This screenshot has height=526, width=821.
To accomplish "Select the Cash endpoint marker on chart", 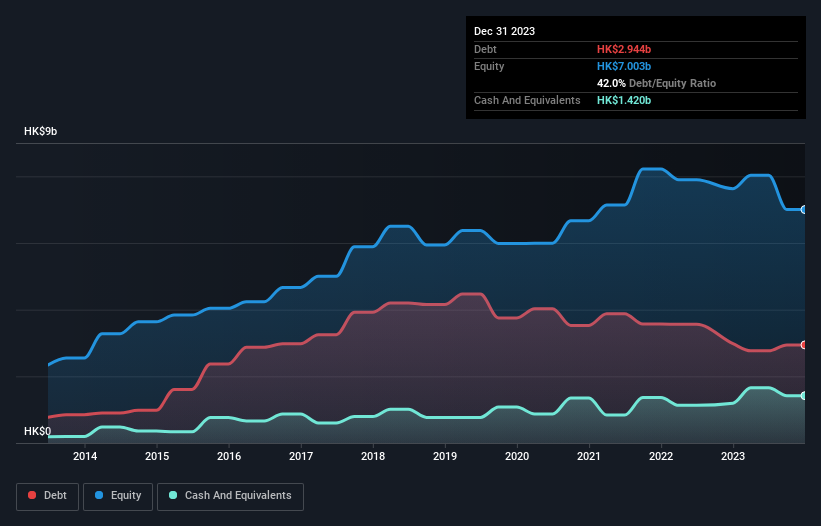I will [804, 396].
